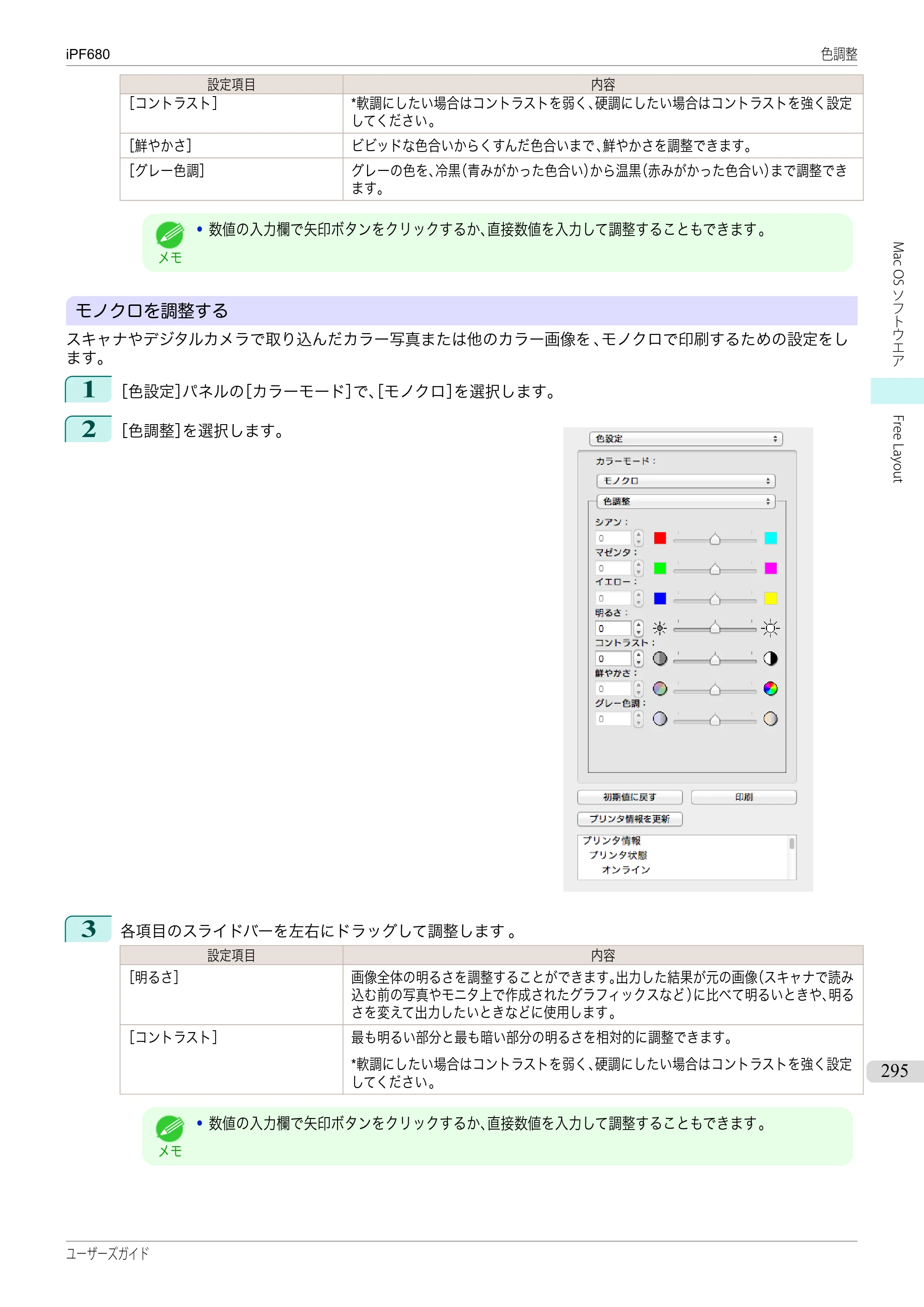Click the magenta swatch at the マゼンタ slider end

pyautogui.click(x=770, y=568)
